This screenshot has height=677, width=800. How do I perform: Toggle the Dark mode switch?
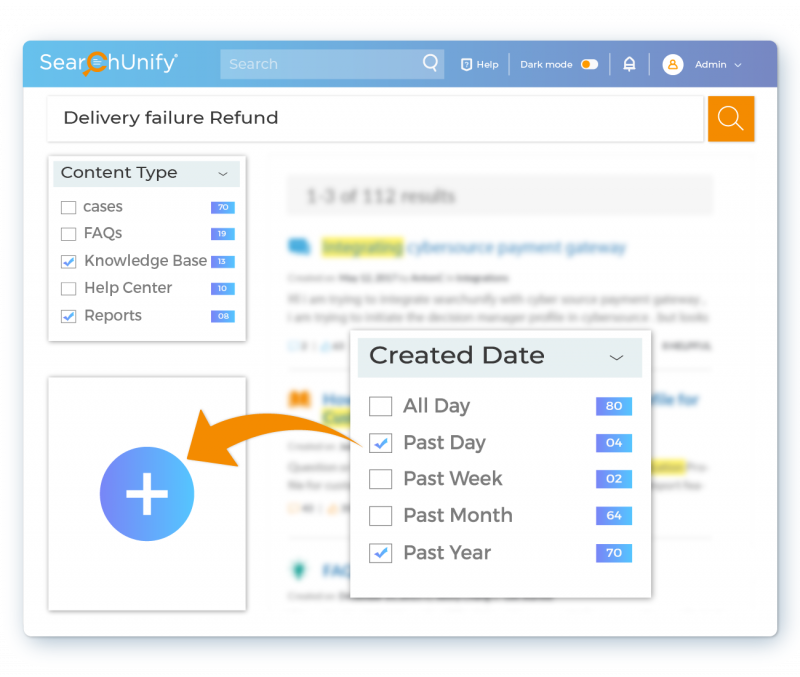pos(589,64)
